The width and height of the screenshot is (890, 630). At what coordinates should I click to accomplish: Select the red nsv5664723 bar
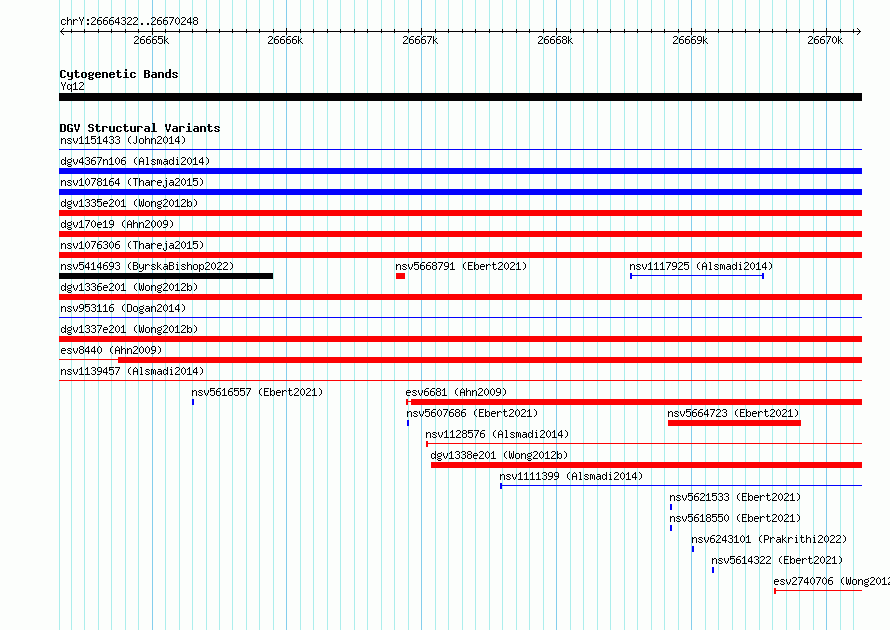pyautogui.click(x=734, y=423)
